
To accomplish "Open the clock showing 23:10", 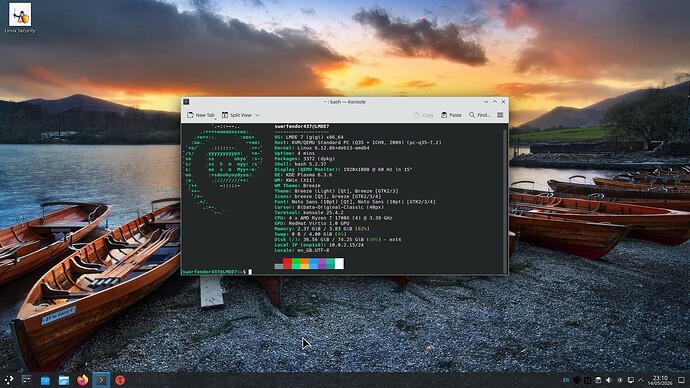I will pos(660,380).
